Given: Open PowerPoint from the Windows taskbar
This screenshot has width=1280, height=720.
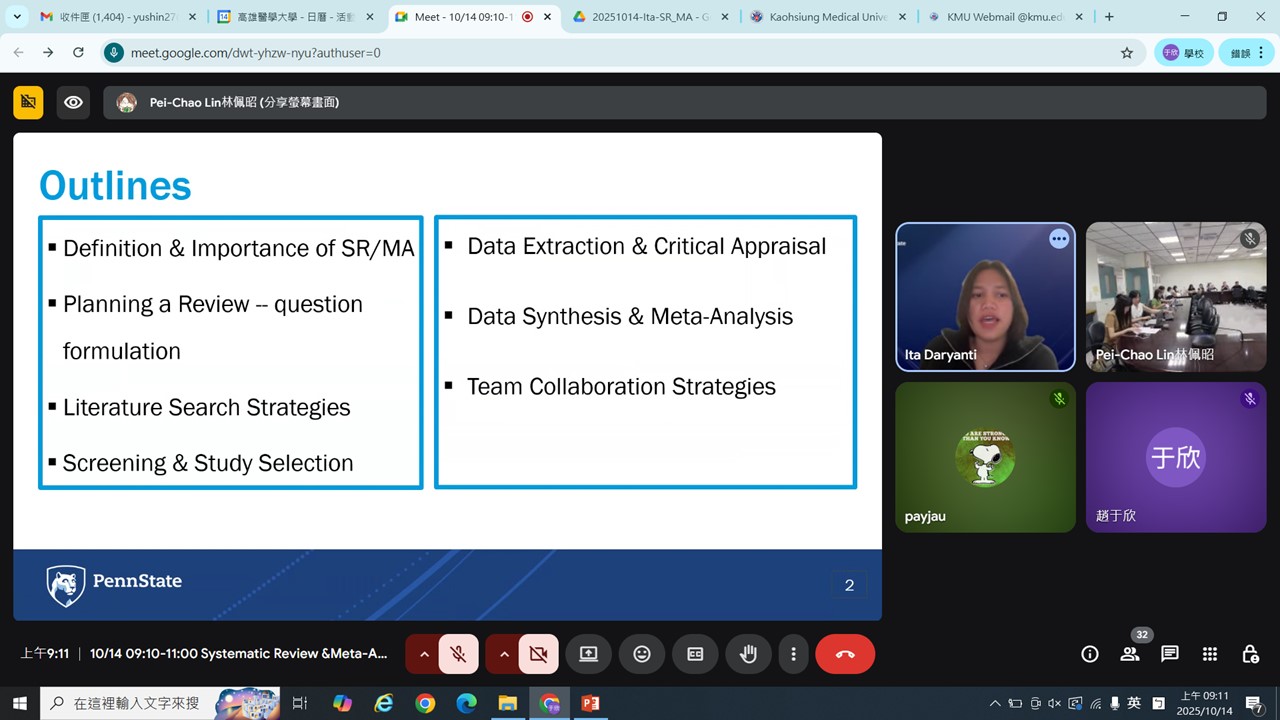Looking at the screenshot, I should (590, 703).
